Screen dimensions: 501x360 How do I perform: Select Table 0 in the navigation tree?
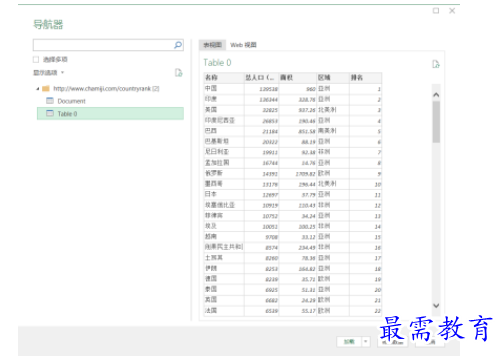[x=110, y=113]
